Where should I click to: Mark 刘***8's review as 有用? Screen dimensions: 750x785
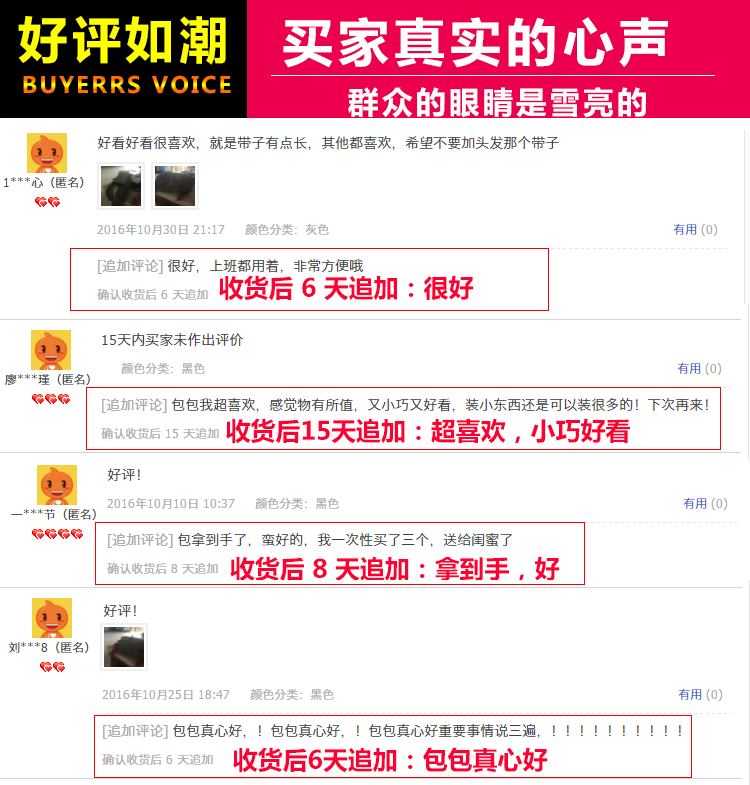point(700,694)
